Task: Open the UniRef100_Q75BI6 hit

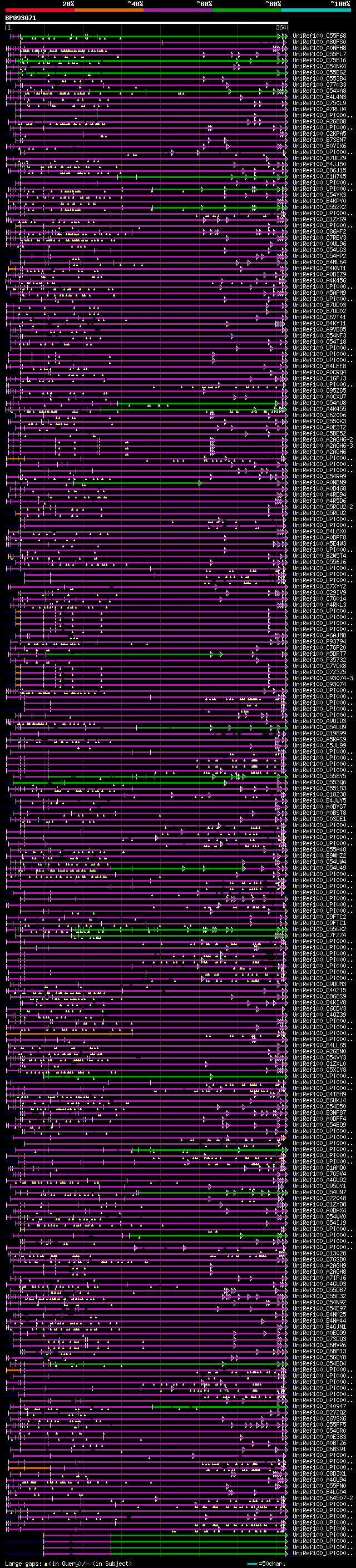Action: 319,60
